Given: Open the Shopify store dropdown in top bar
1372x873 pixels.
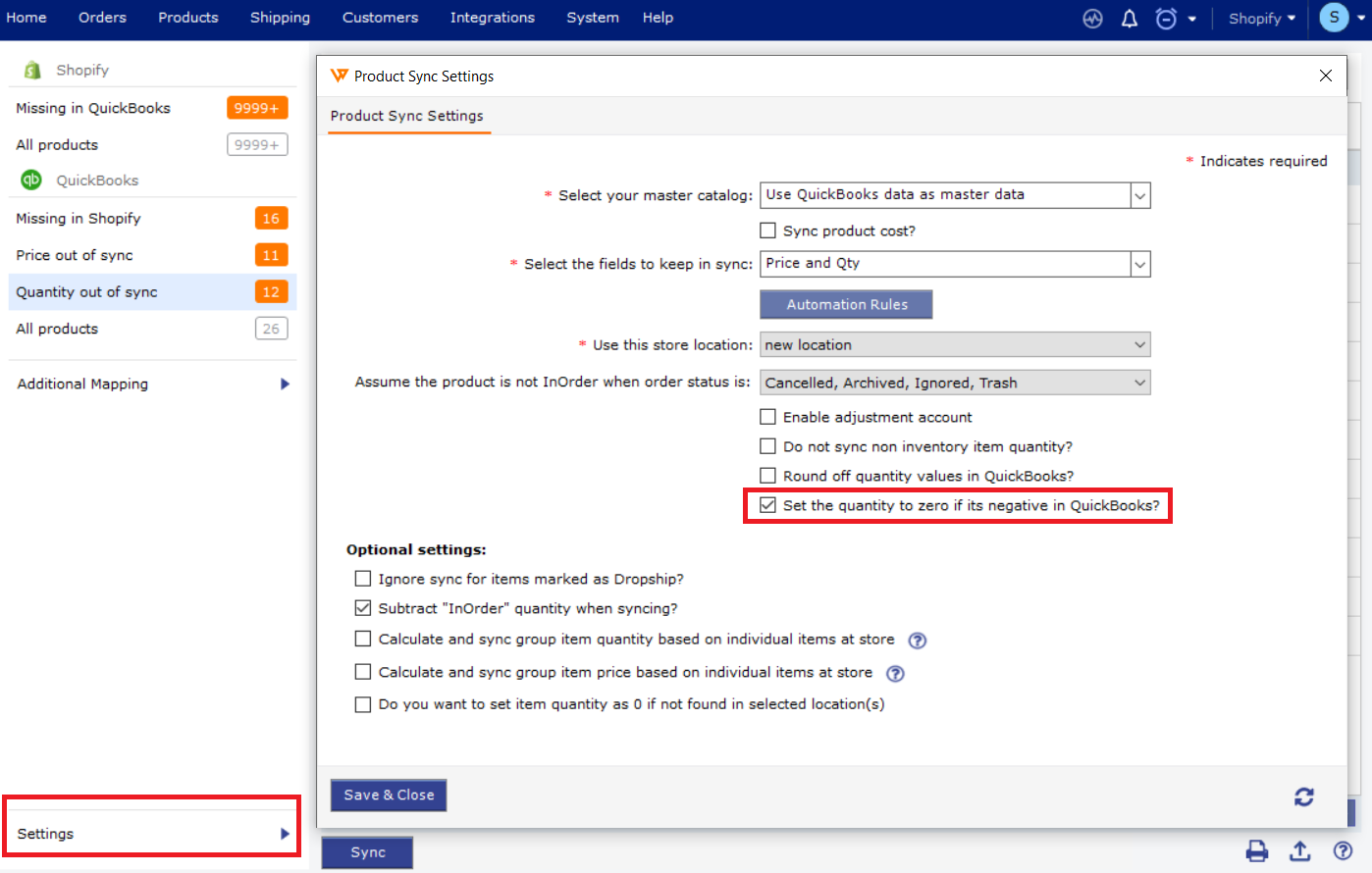Looking at the screenshot, I should (1262, 19).
